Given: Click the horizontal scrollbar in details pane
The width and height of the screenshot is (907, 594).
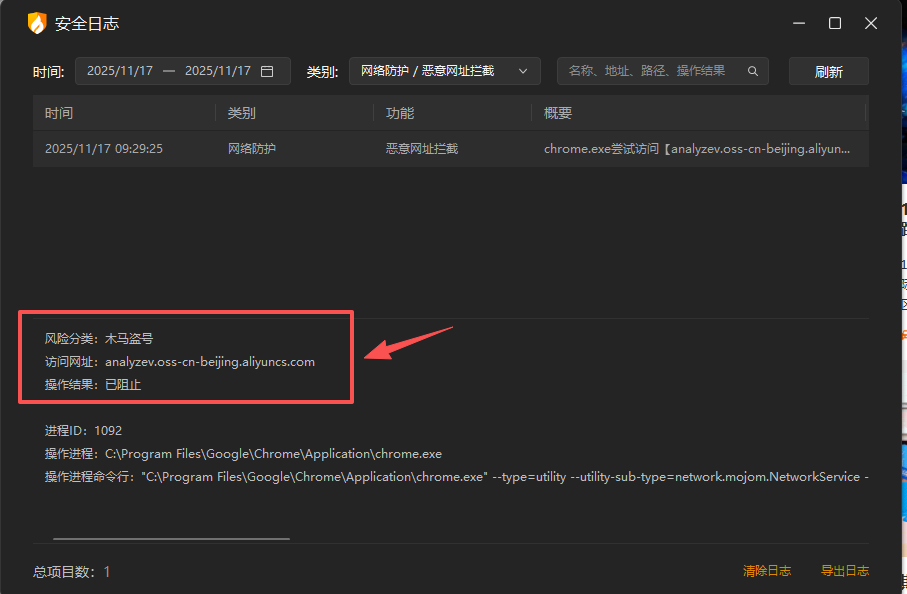Looking at the screenshot, I should pos(171,538).
